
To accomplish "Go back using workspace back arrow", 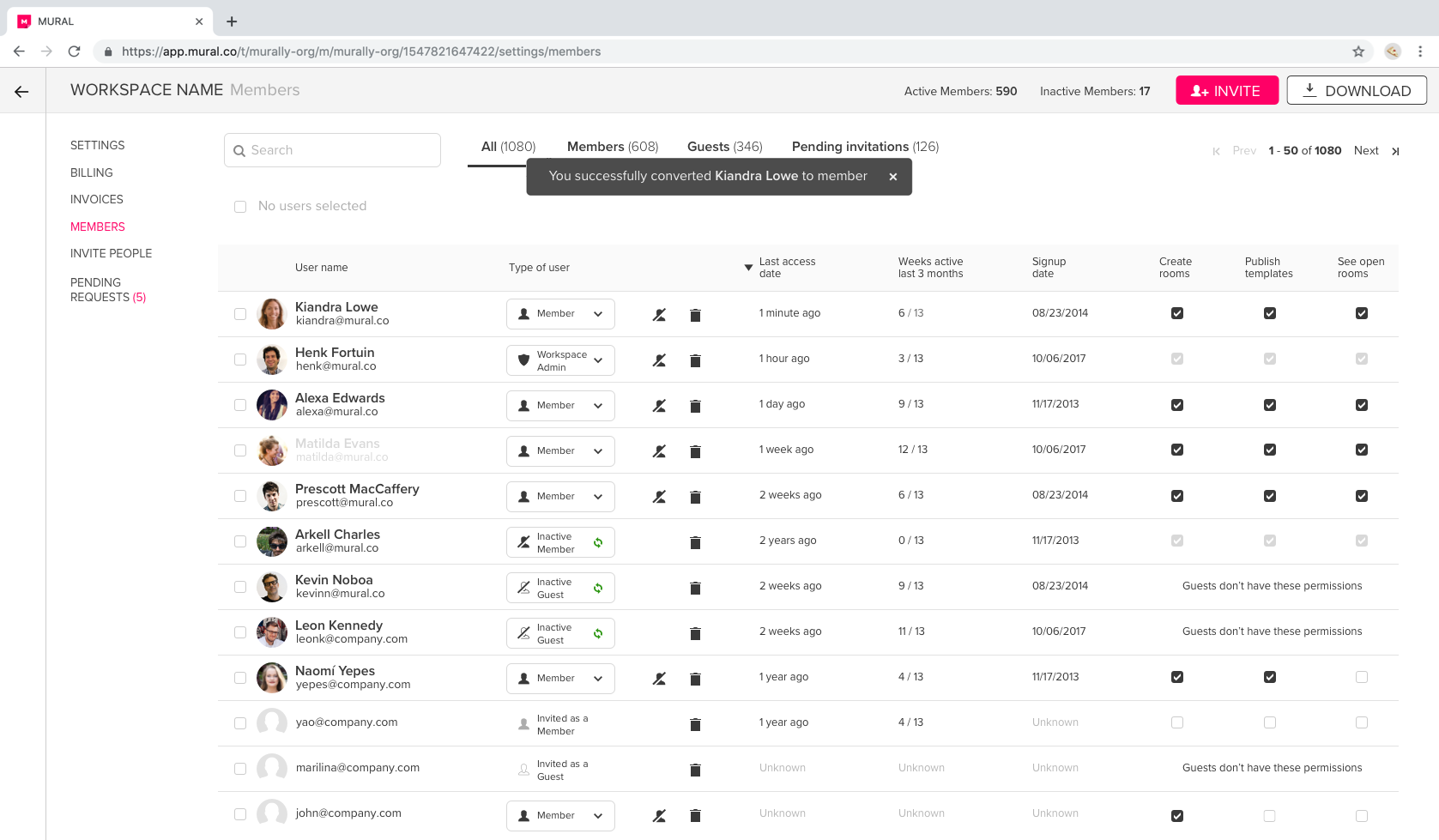I will [21, 92].
